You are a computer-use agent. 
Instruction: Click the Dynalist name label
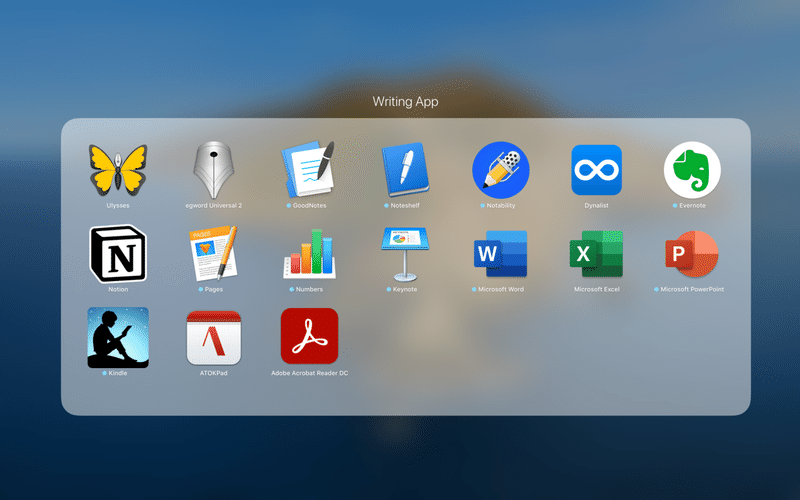(596, 206)
